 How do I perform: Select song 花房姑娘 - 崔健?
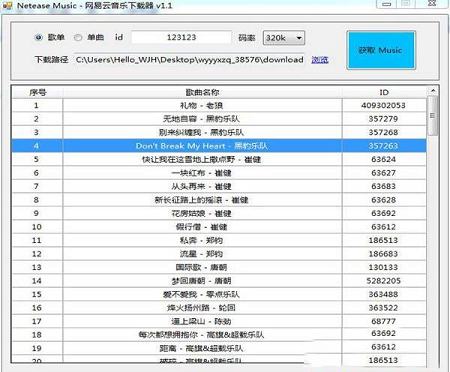pos(202,213)
